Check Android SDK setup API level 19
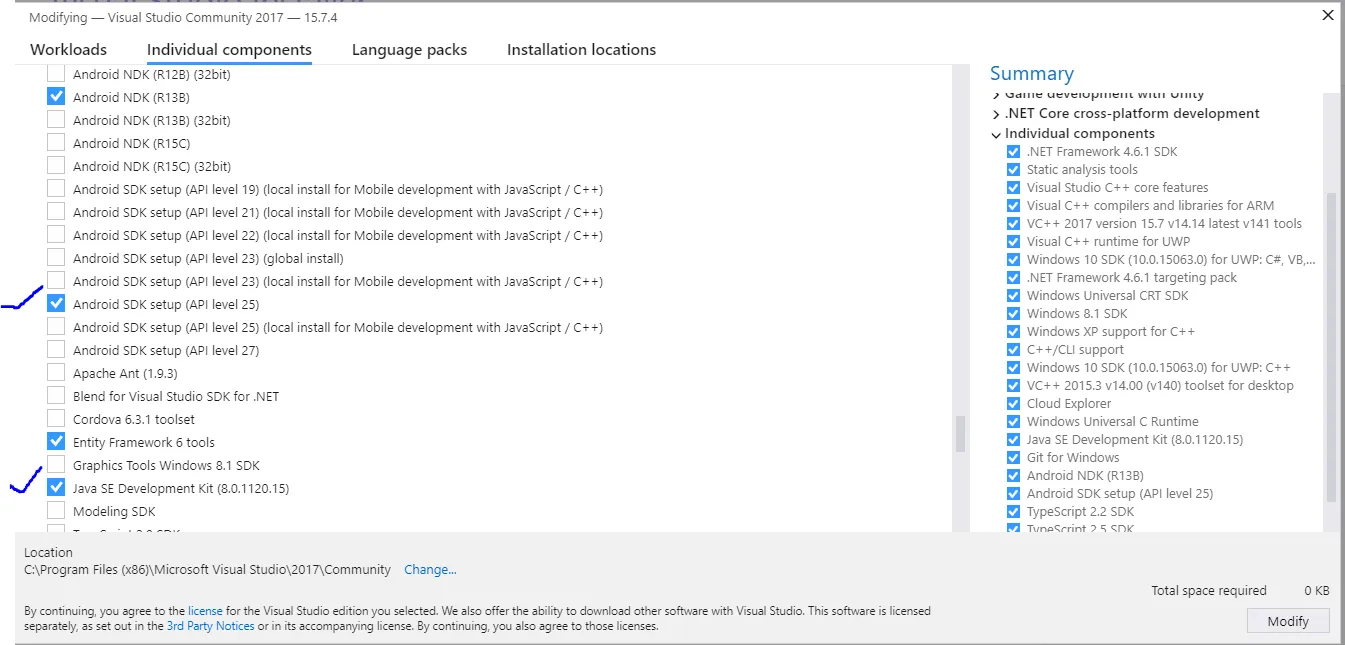The height and width of the screenshot is (645, 1345). click(x=56, y=189)
